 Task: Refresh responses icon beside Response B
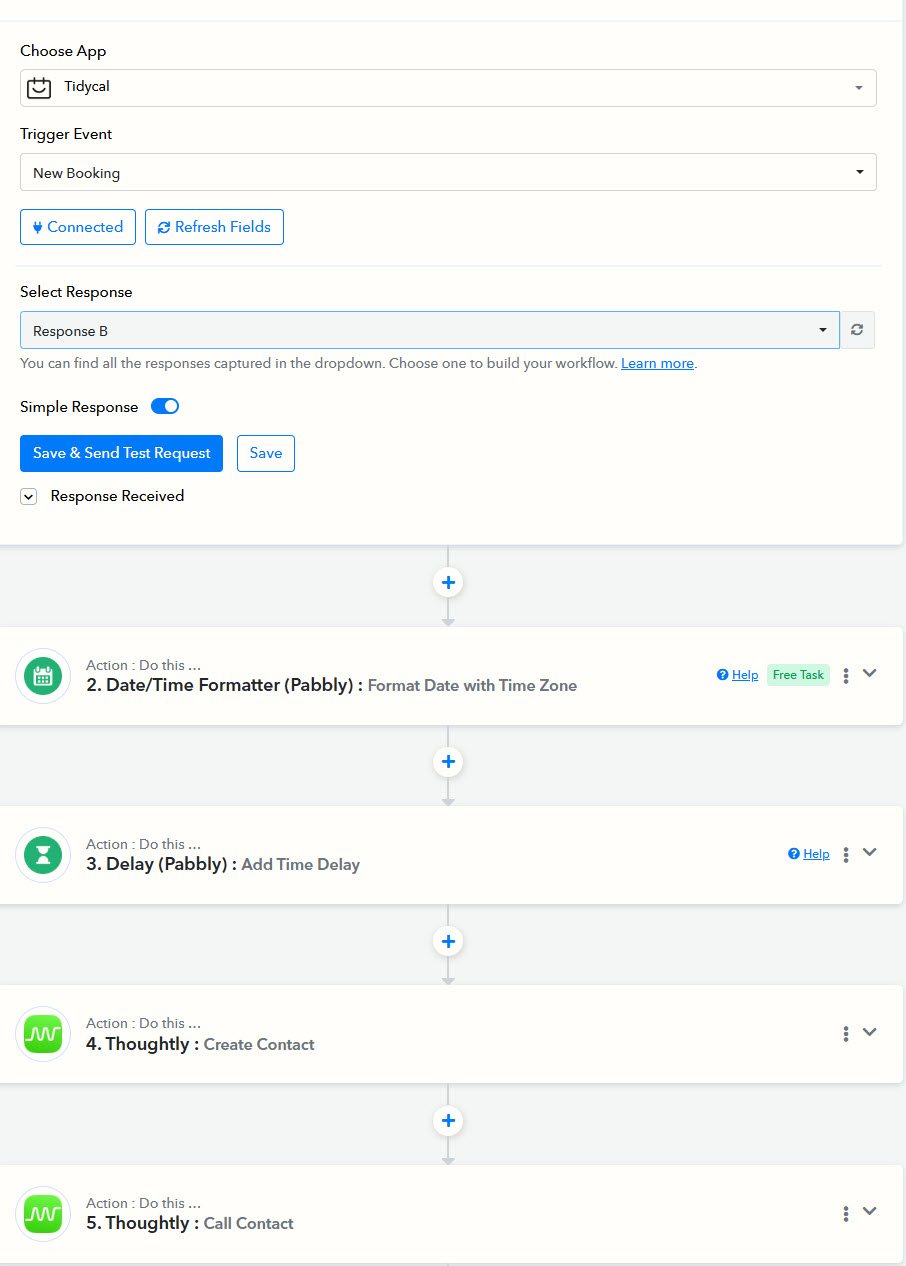(857, 330)
